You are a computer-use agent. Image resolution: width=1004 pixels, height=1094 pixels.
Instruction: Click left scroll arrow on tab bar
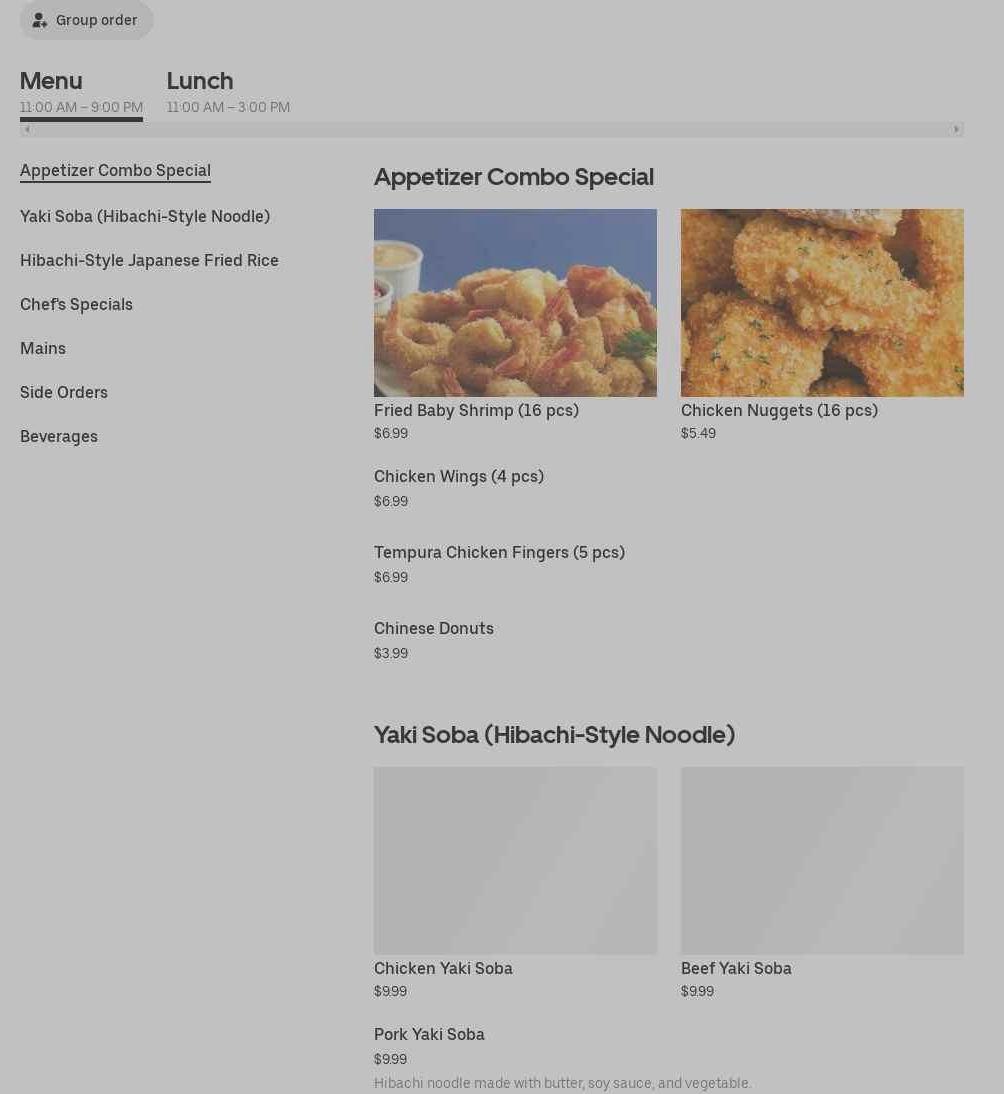tap(27, 129)
